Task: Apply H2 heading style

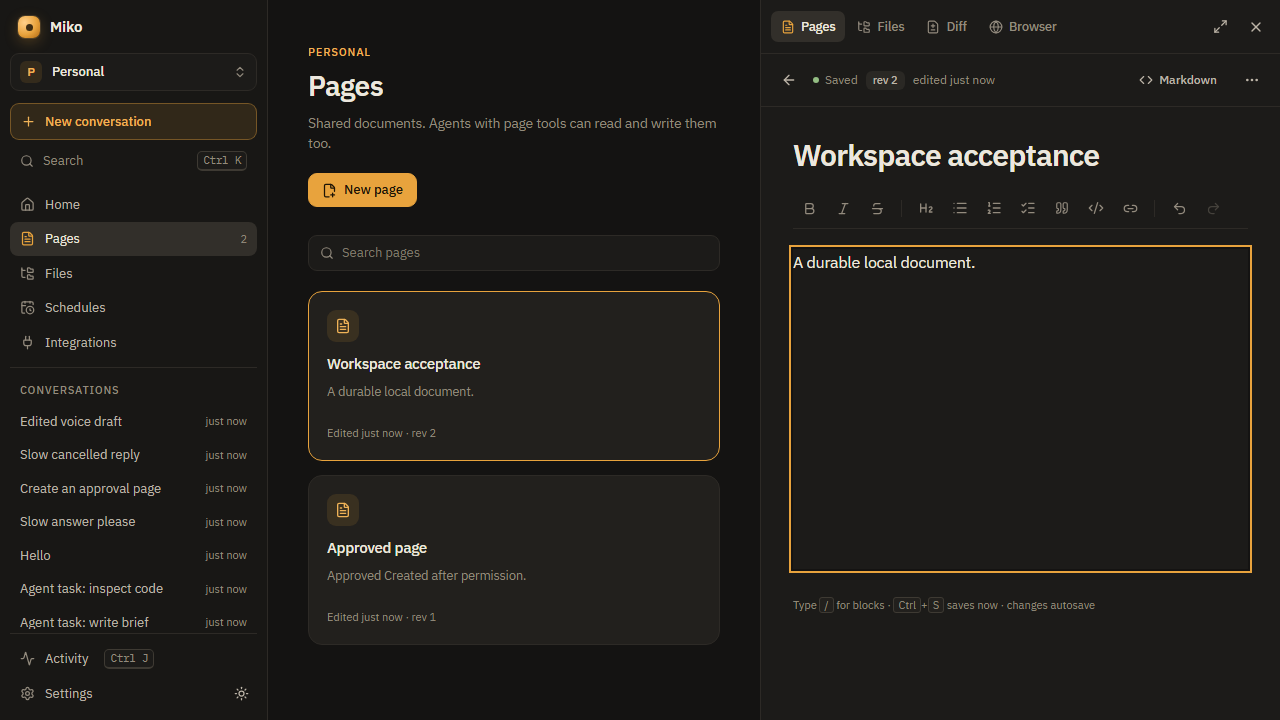Action: pos(926,208)
